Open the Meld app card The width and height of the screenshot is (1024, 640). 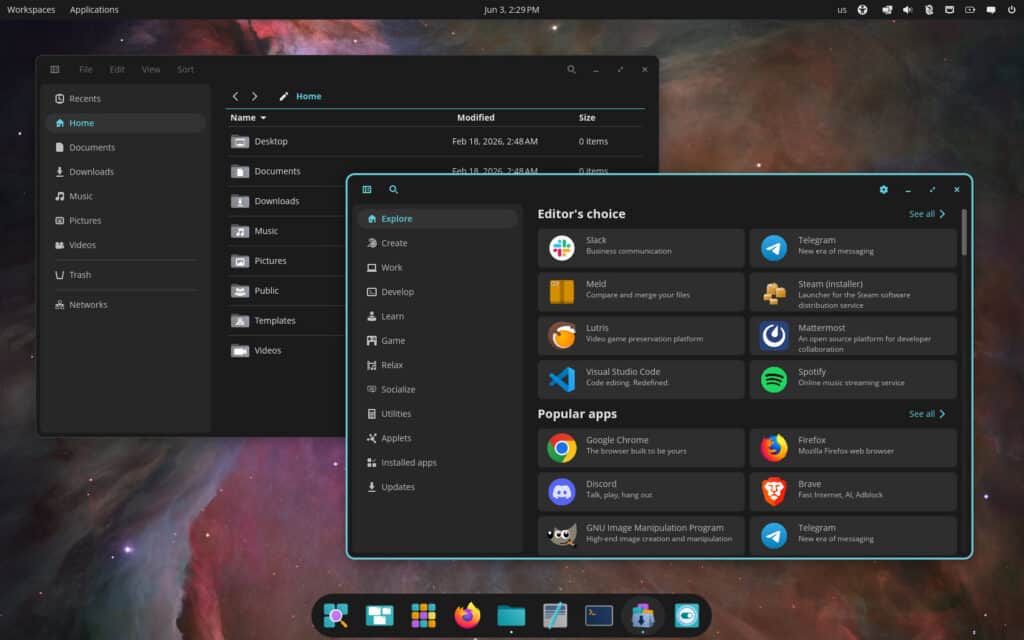pyautogui.click(x=641, y=292)
